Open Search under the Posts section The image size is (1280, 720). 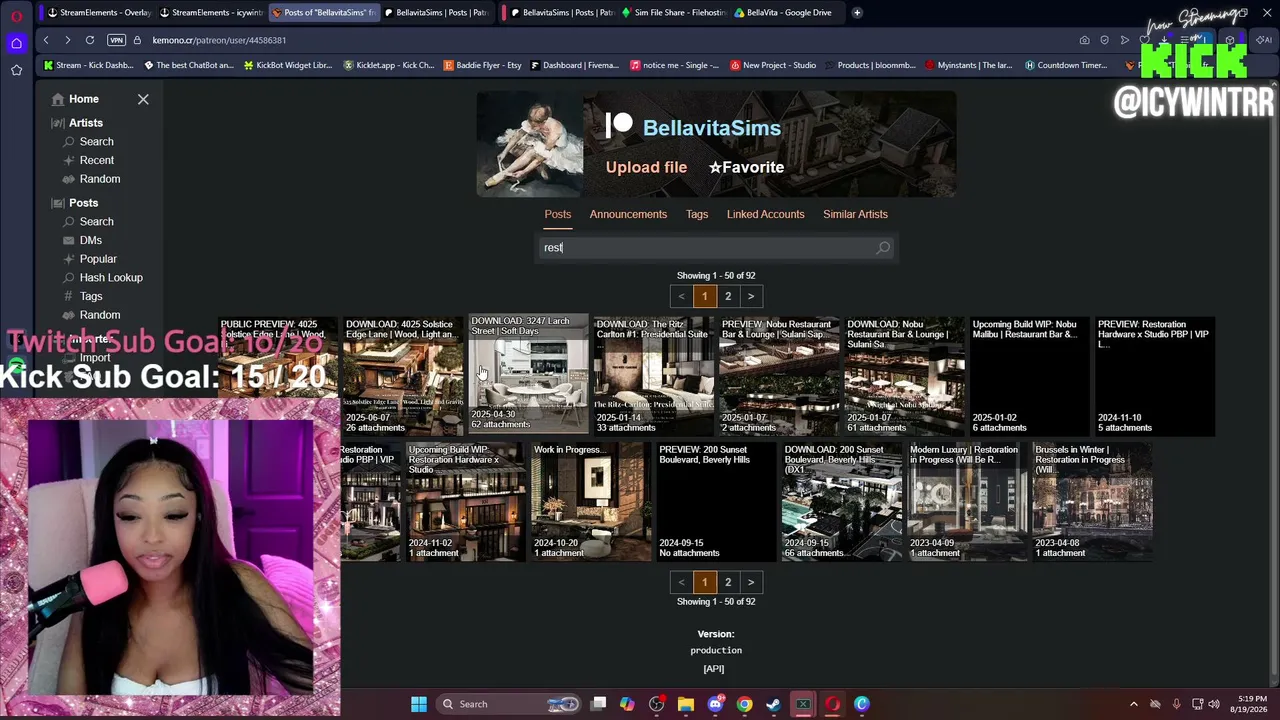click(x=96, y=221)
